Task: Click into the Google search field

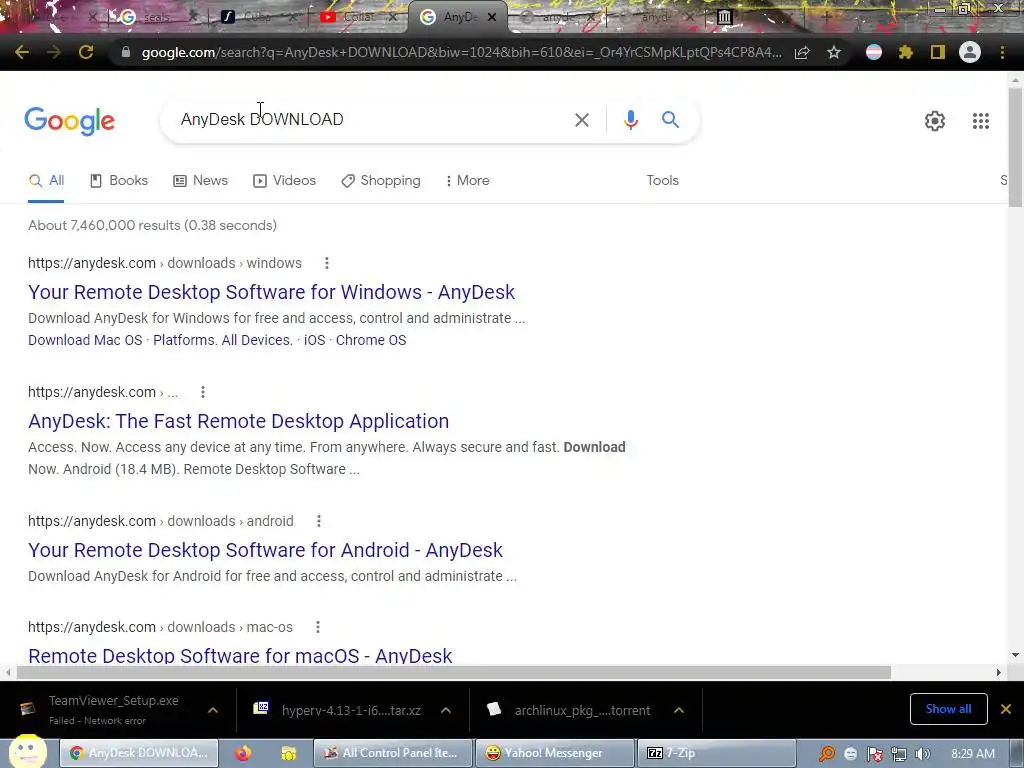Action: pos(372,120)
